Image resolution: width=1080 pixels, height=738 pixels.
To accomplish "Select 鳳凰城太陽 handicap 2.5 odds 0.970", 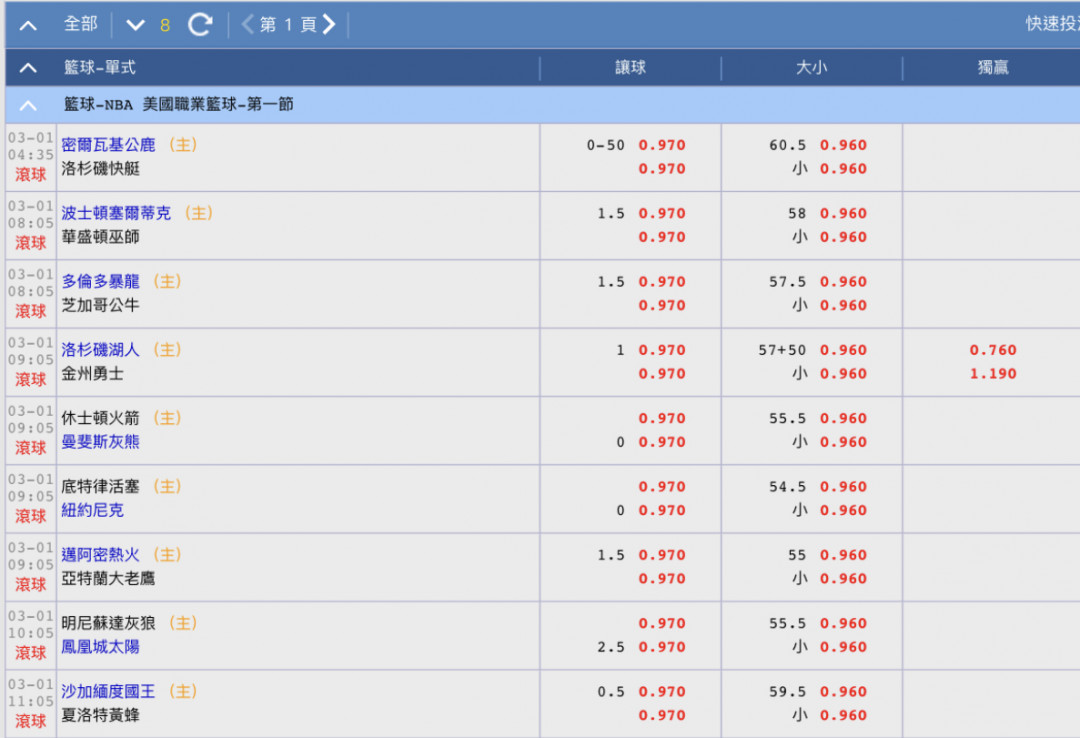I will (x=662, y=646).
